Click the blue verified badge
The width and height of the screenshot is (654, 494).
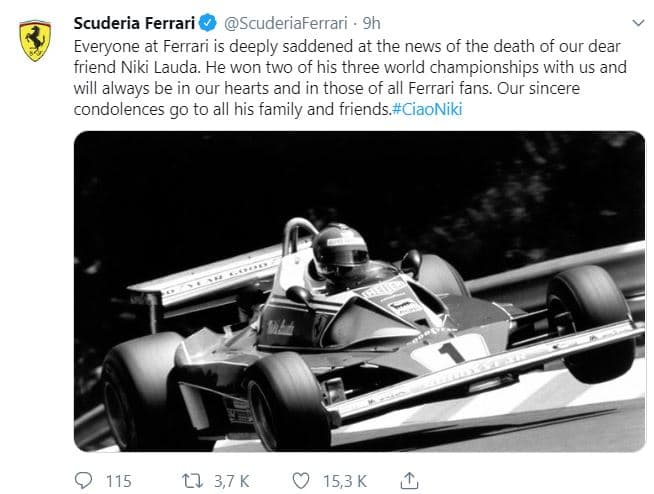click(x=217, y=22)
